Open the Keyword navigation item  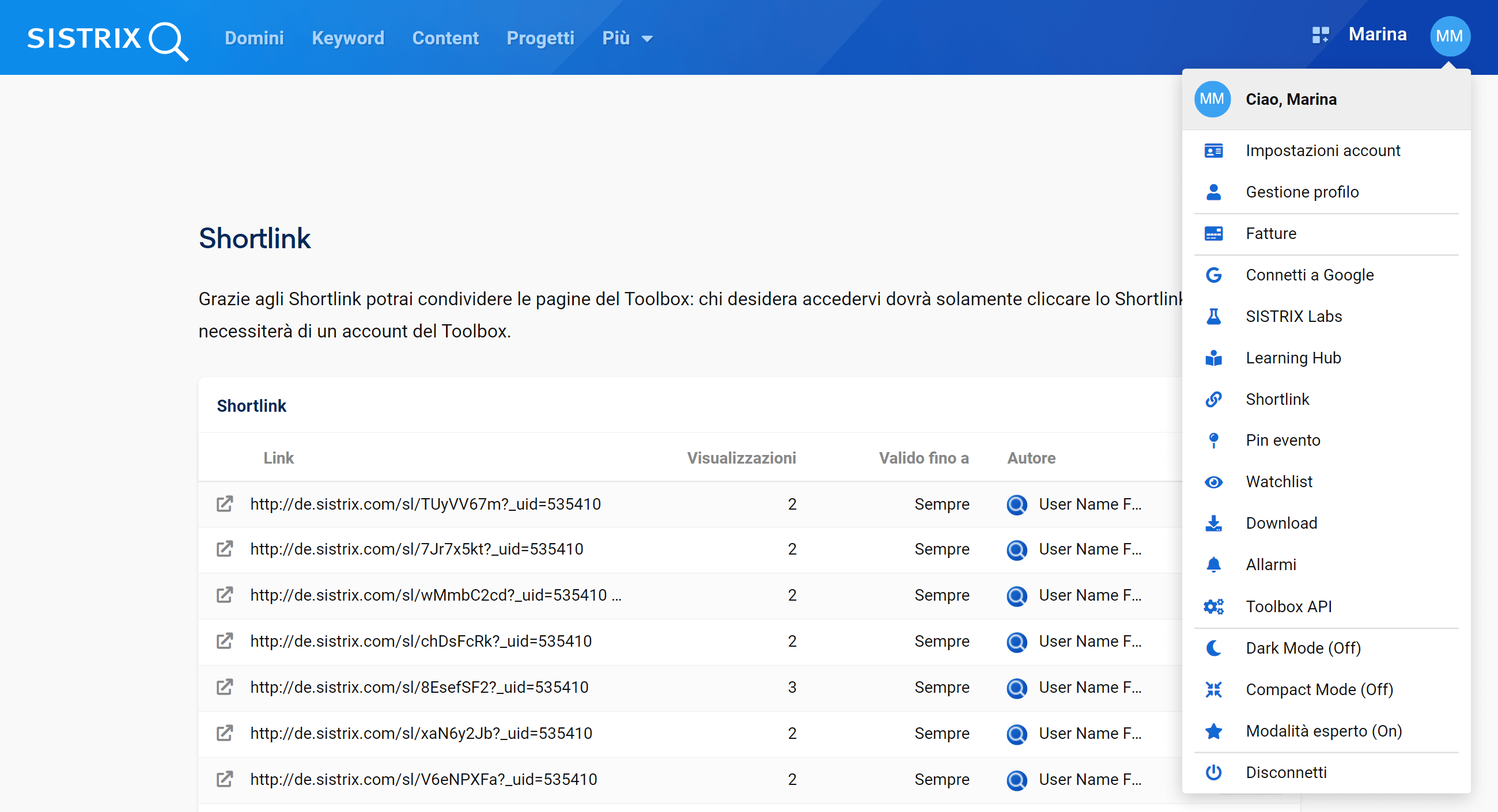(x=348, y=39)
